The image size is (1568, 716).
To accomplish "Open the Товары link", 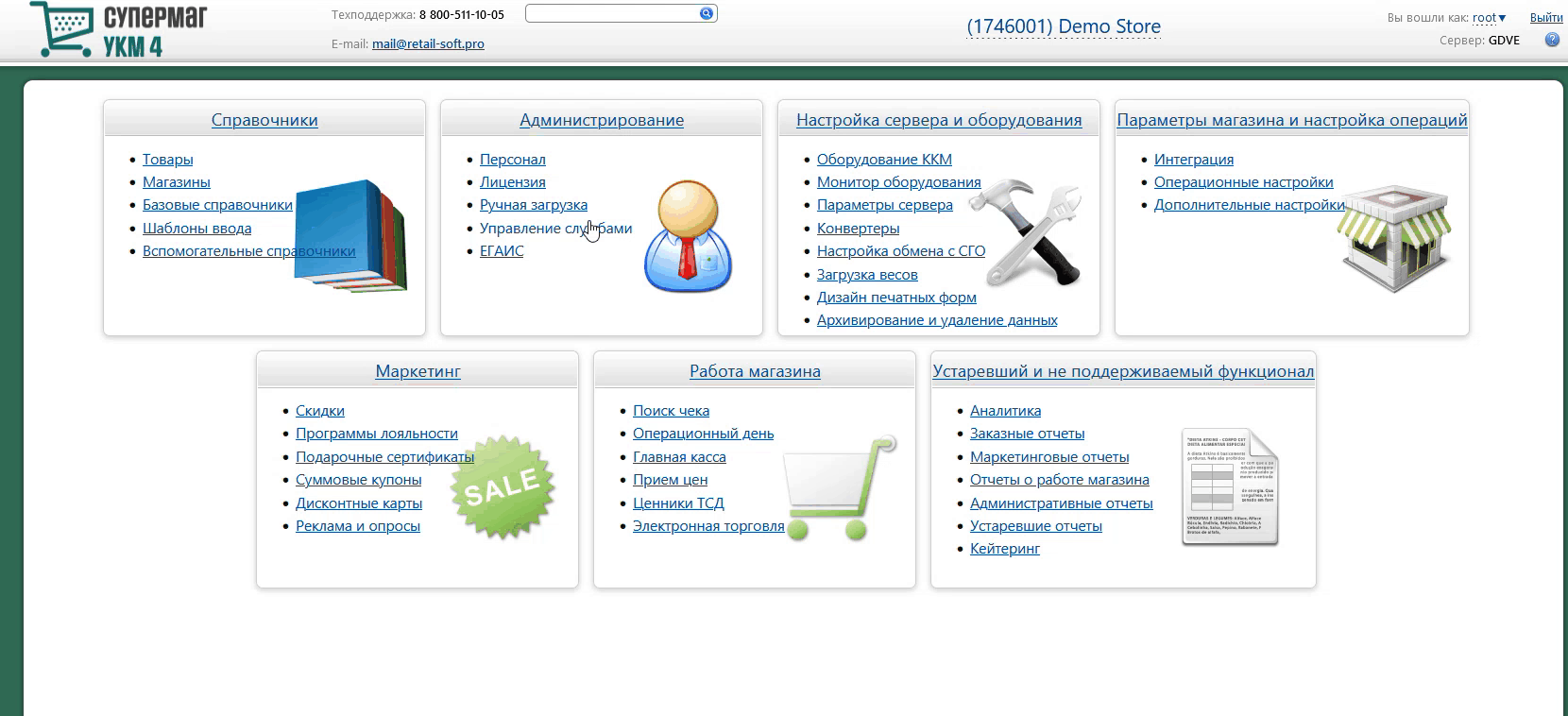I will pyautogui.click(x=167, y=160).
